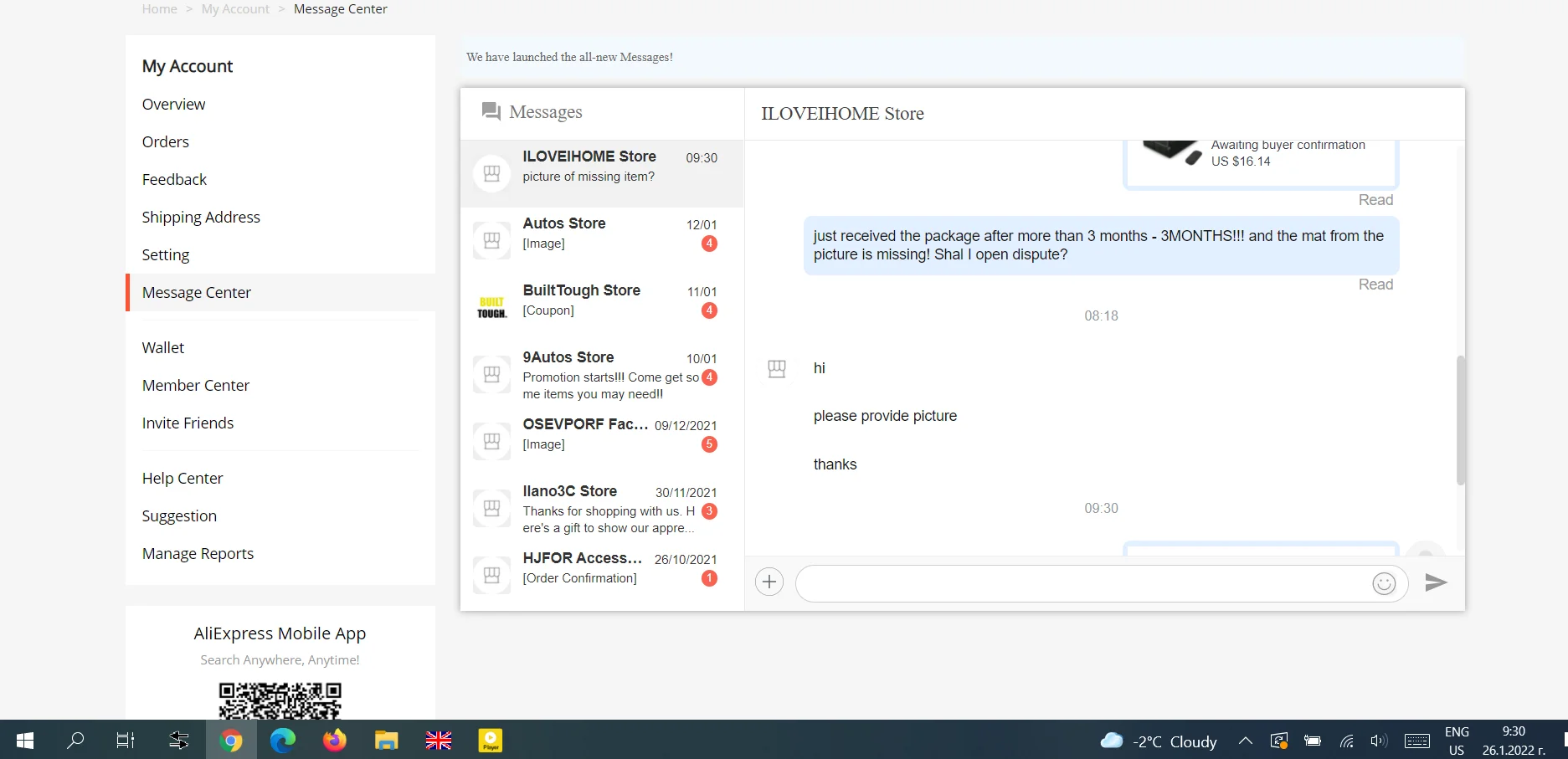This screenshot has width=1568, height=759.
Task: Open Setting in account menu
Action: pos(166,254)
